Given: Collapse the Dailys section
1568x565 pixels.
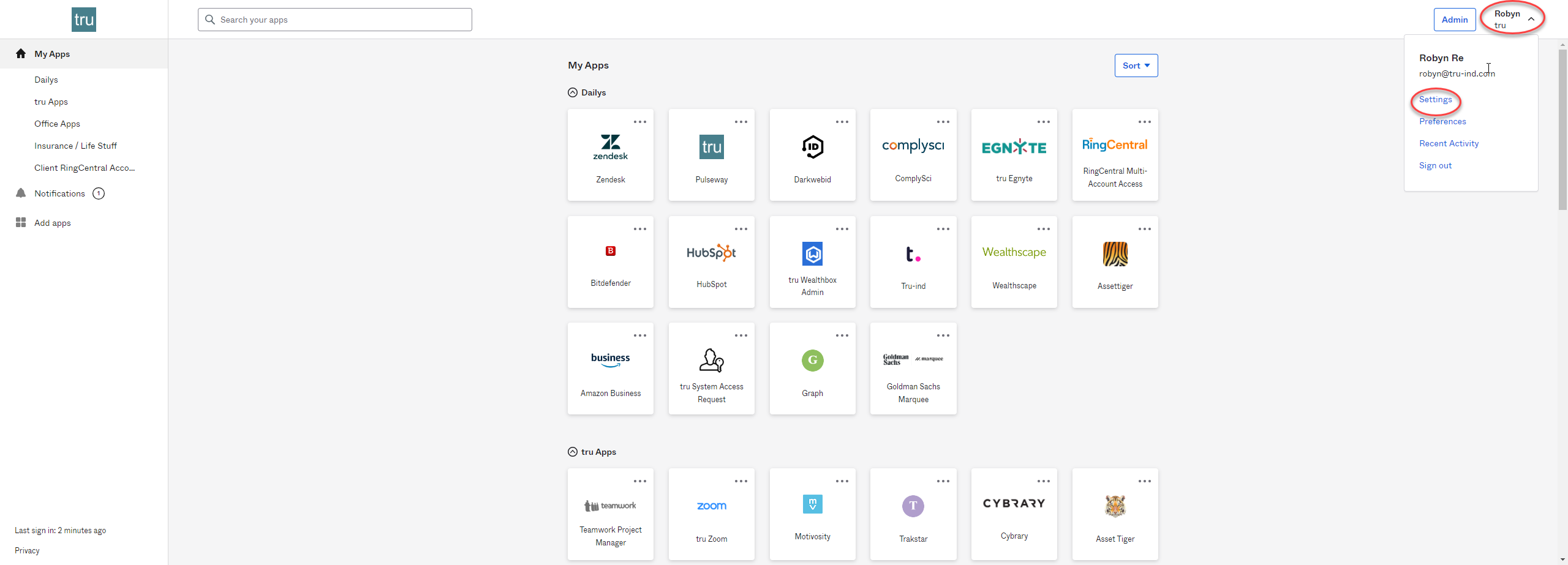Looking at the screenshot, I should (573, 92).
